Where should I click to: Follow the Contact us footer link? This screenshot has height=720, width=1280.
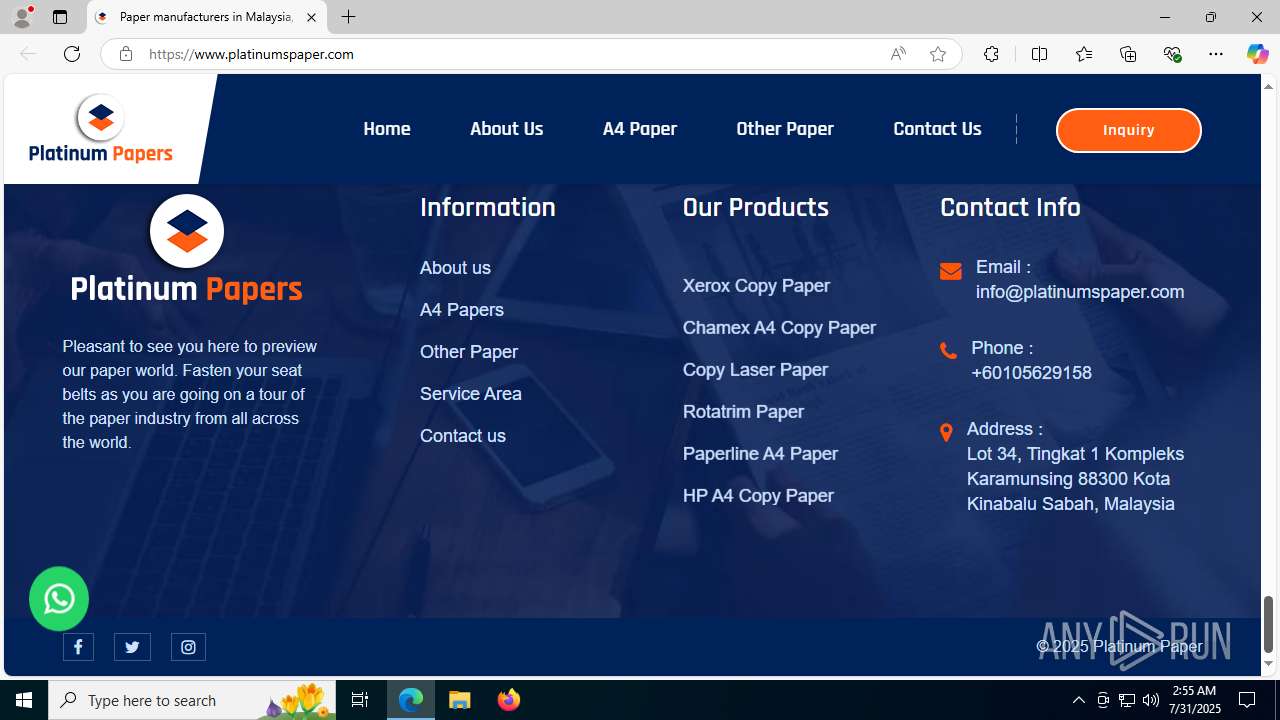(x=463, y=436)
